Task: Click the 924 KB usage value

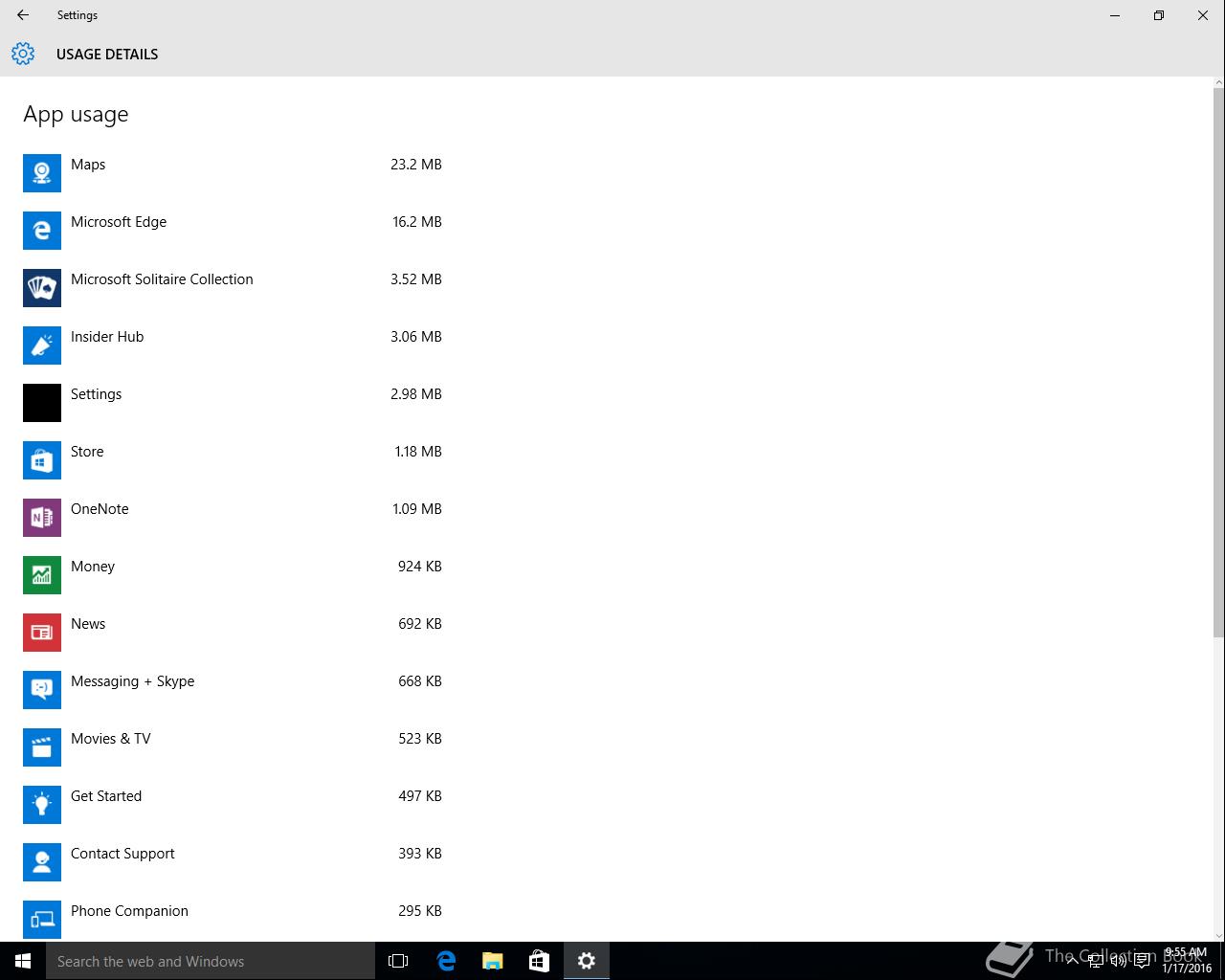Action: pyautogui.click(x=420, y=567)
